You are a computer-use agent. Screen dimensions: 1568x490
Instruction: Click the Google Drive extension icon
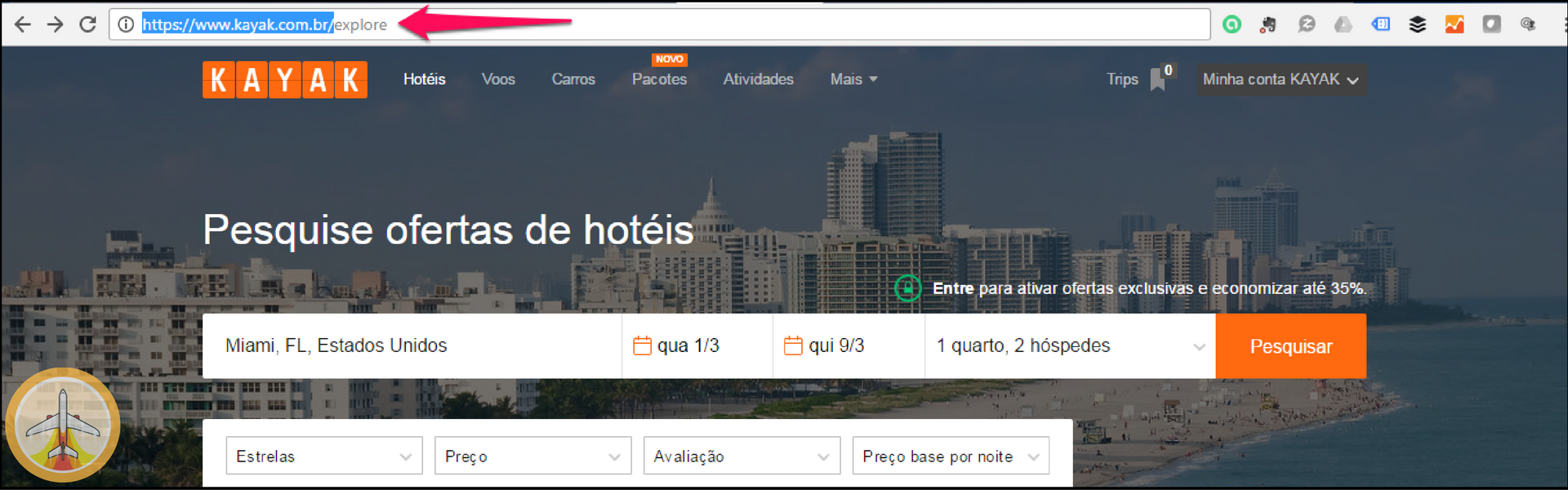pyautogui.click(x=1343, y=24)
